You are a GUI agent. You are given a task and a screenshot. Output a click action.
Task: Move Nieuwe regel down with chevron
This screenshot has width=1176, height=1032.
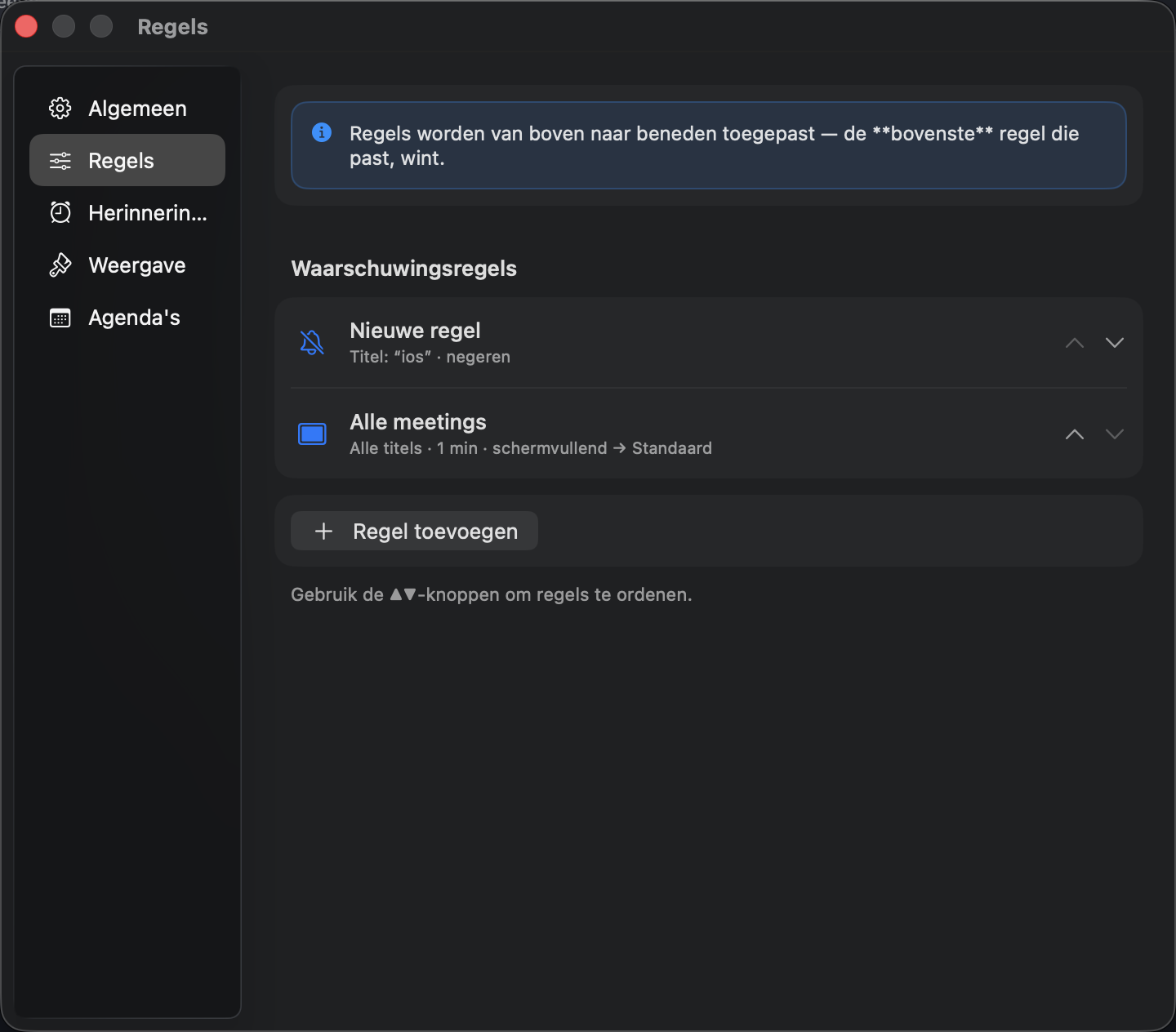pyautogui.click(x=1115, y=343)
